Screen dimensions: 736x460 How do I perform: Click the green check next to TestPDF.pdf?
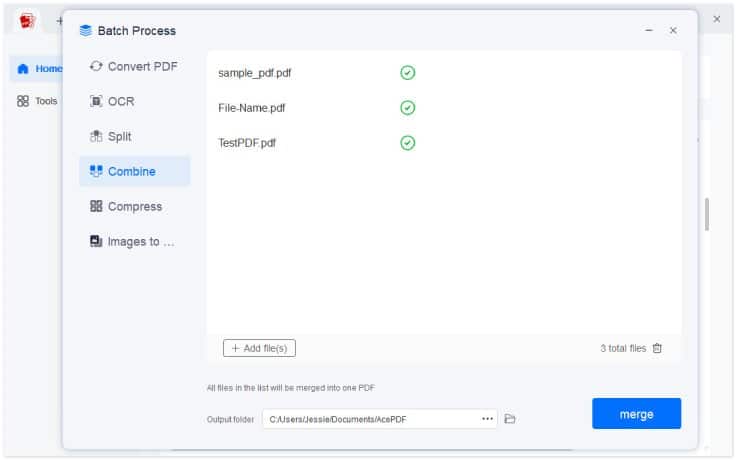click(x=407, y=143)
